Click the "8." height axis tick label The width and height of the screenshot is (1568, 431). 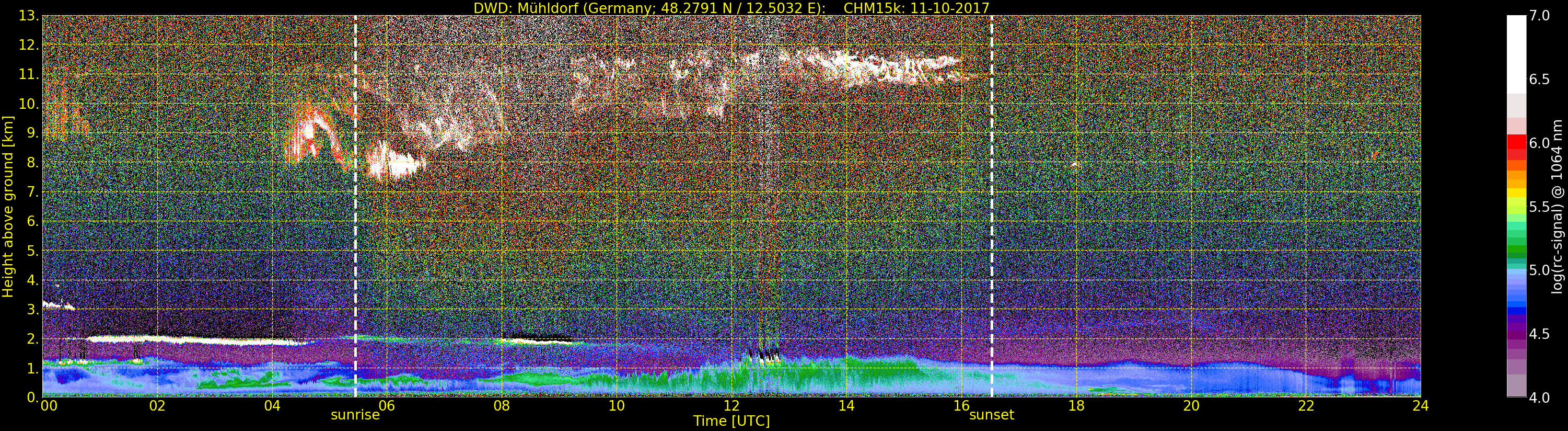tap(32, 163)
